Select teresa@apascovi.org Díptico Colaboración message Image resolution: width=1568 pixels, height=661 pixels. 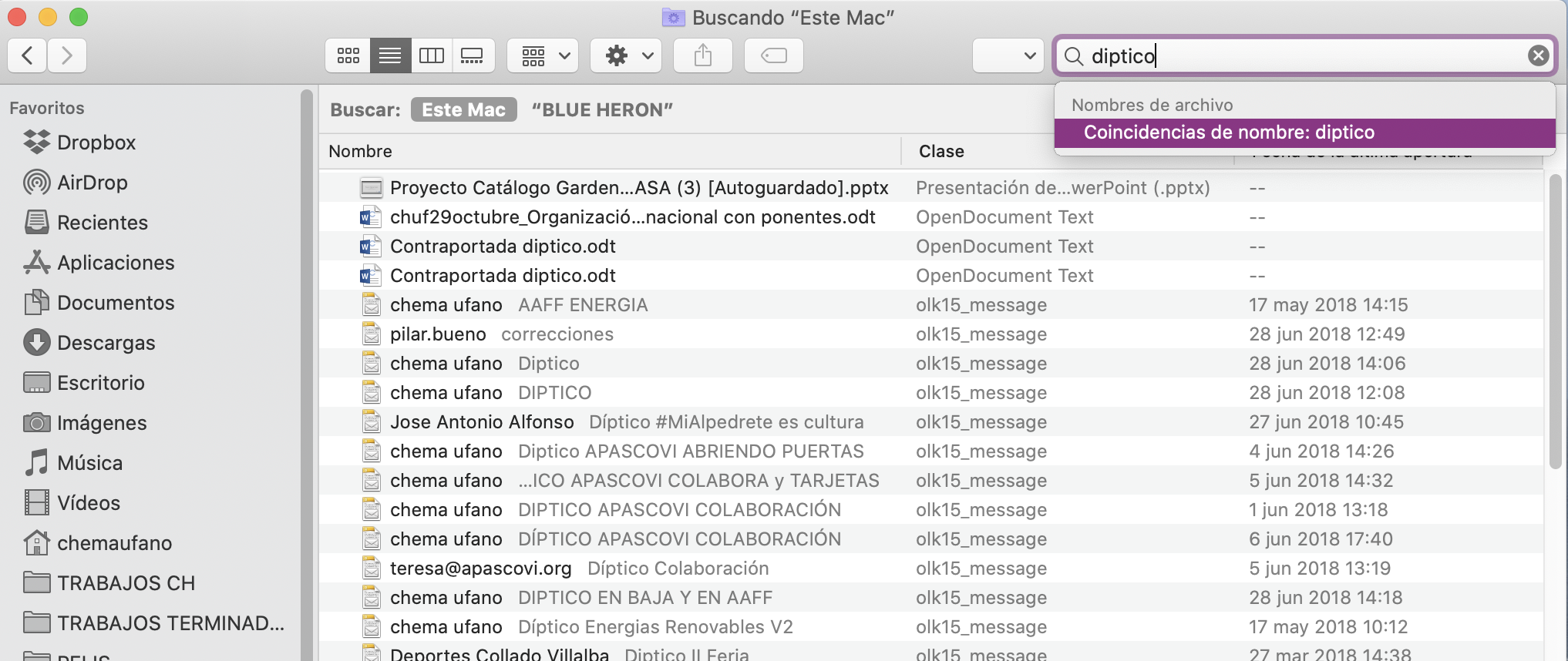tap(931, 569)
